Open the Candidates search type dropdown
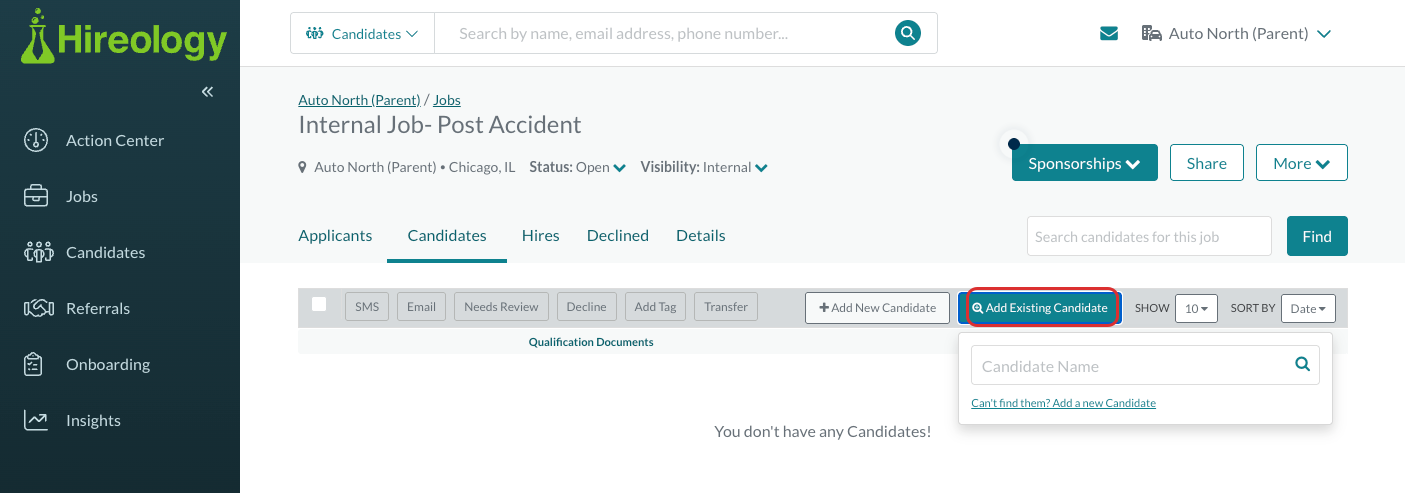 click(x=362, y=33)
